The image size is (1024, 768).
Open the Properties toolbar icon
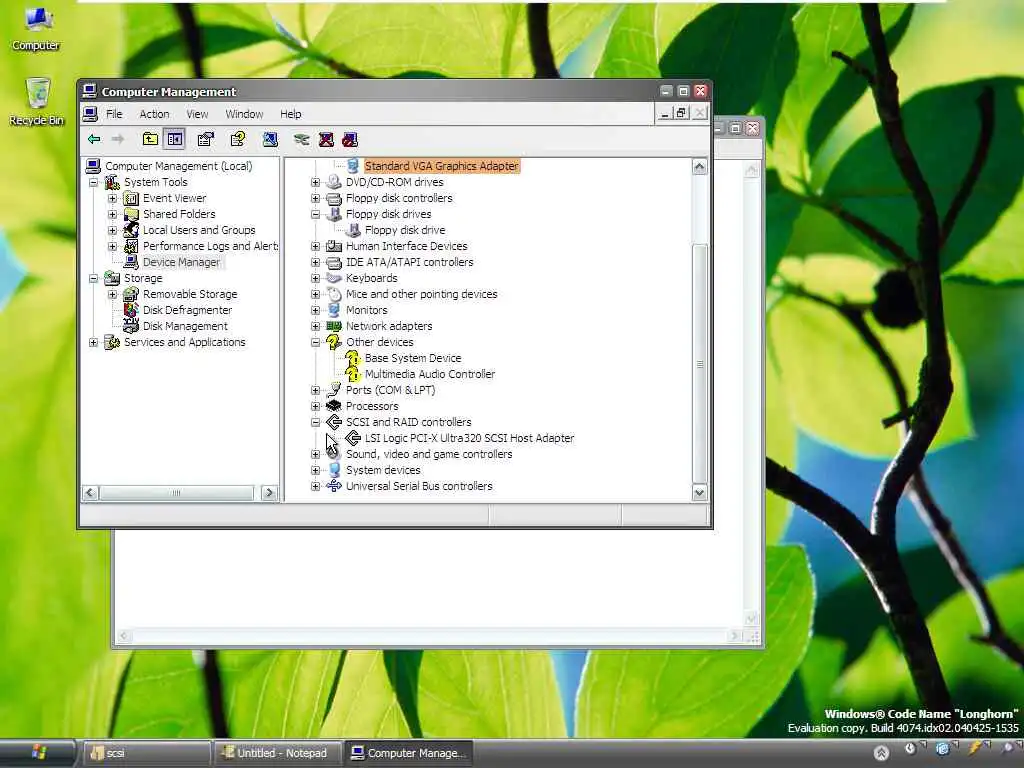[x=206, y=139]
